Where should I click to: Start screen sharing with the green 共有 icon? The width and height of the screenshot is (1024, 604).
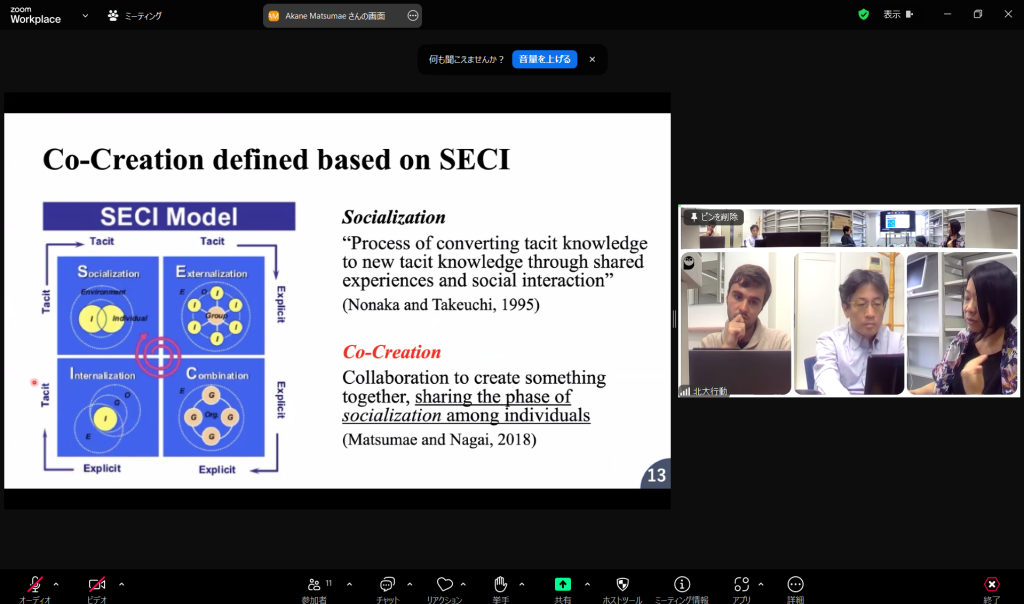point(563,584)
